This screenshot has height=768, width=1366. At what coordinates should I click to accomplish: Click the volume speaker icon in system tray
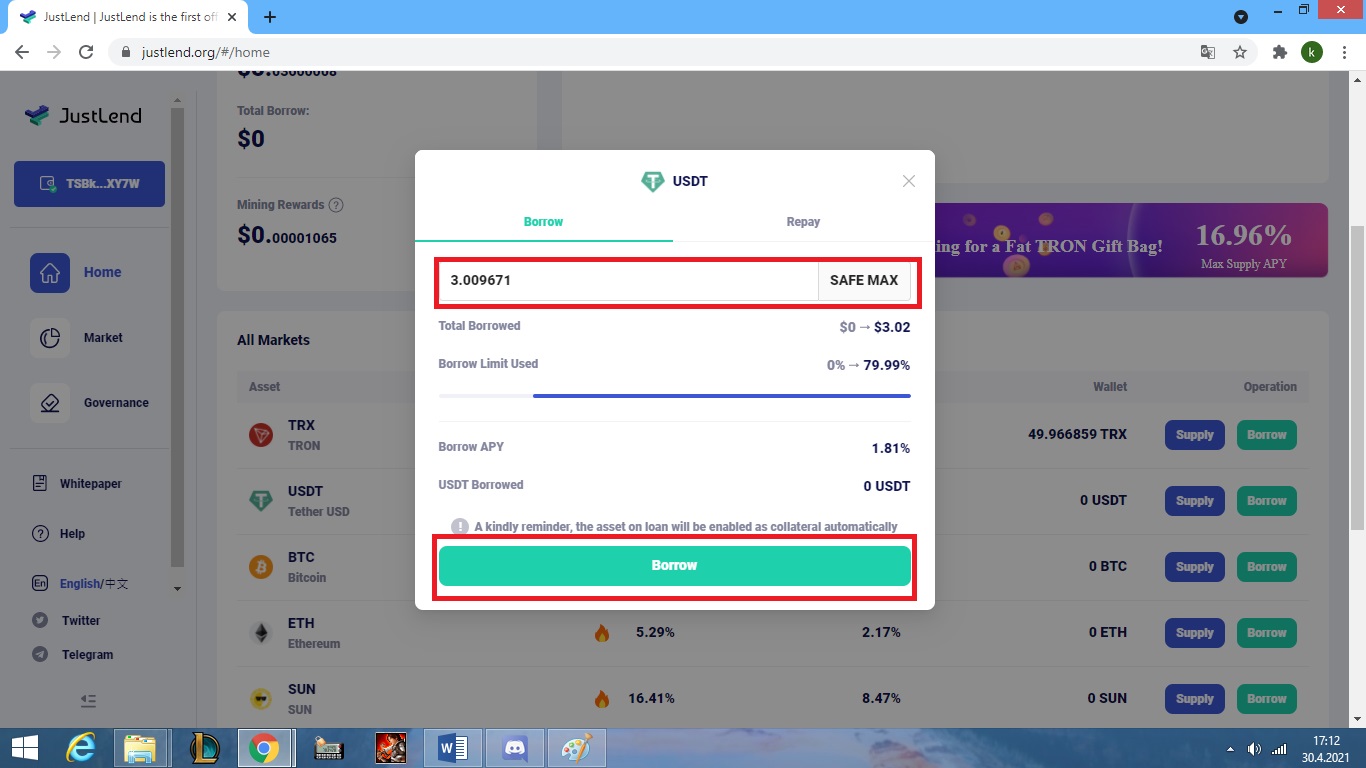[x=1255, y=749]
